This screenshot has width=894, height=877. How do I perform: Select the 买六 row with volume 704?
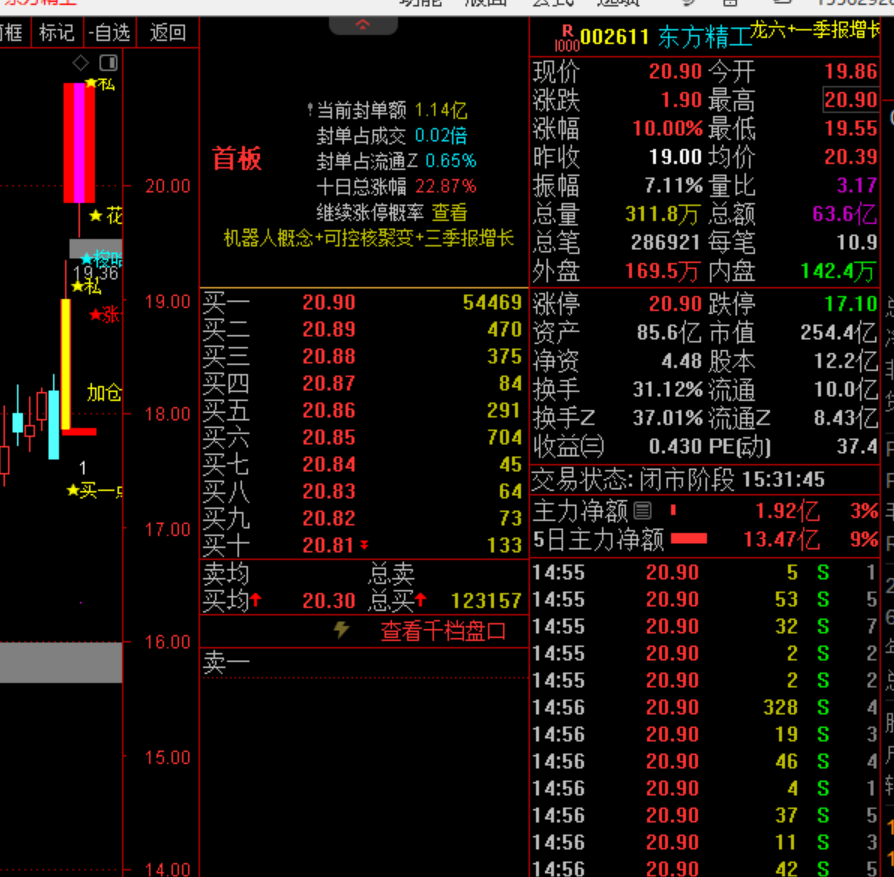[x=363, y=437]
